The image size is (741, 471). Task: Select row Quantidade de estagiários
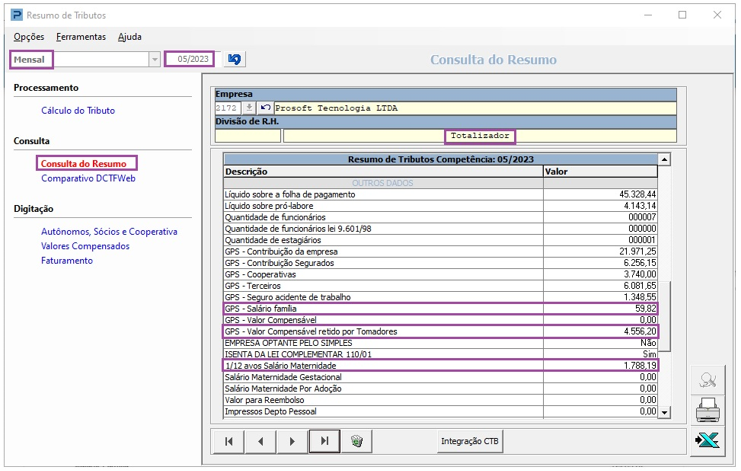pos(440,240)
